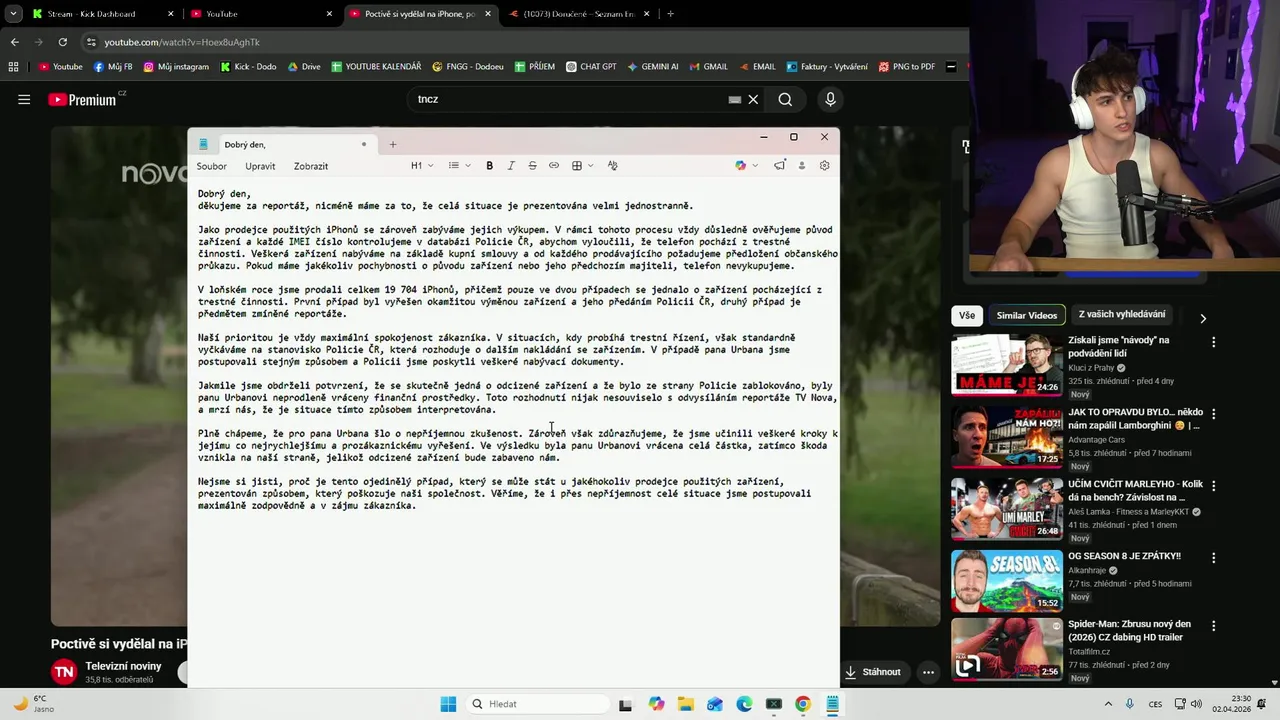Open options for 'UČÍM CVIČIT MARLEYHO' video
This screenshot has height=720, width=1280.
1214,486
